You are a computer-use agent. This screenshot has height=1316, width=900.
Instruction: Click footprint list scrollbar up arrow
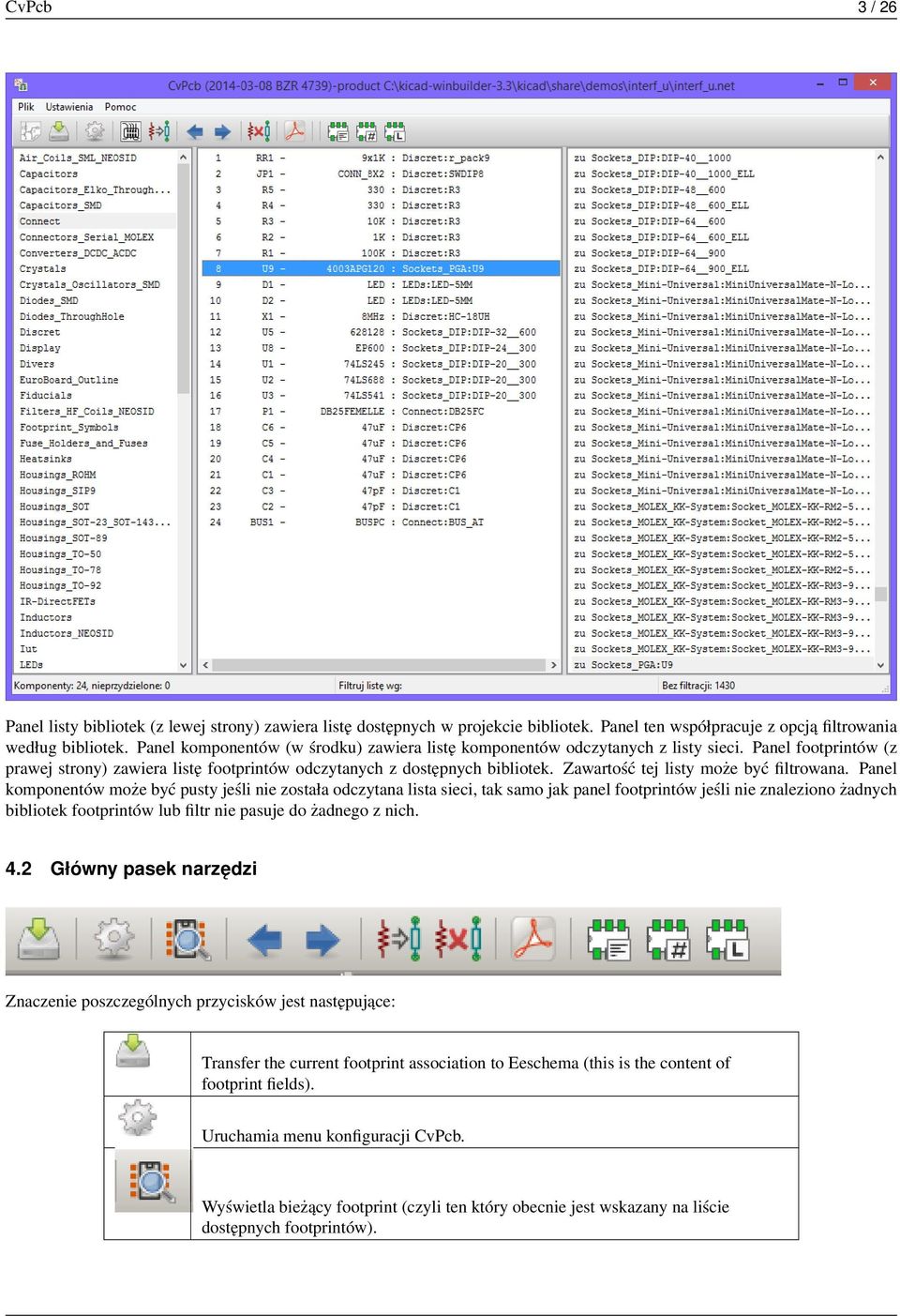click(880, 158)
